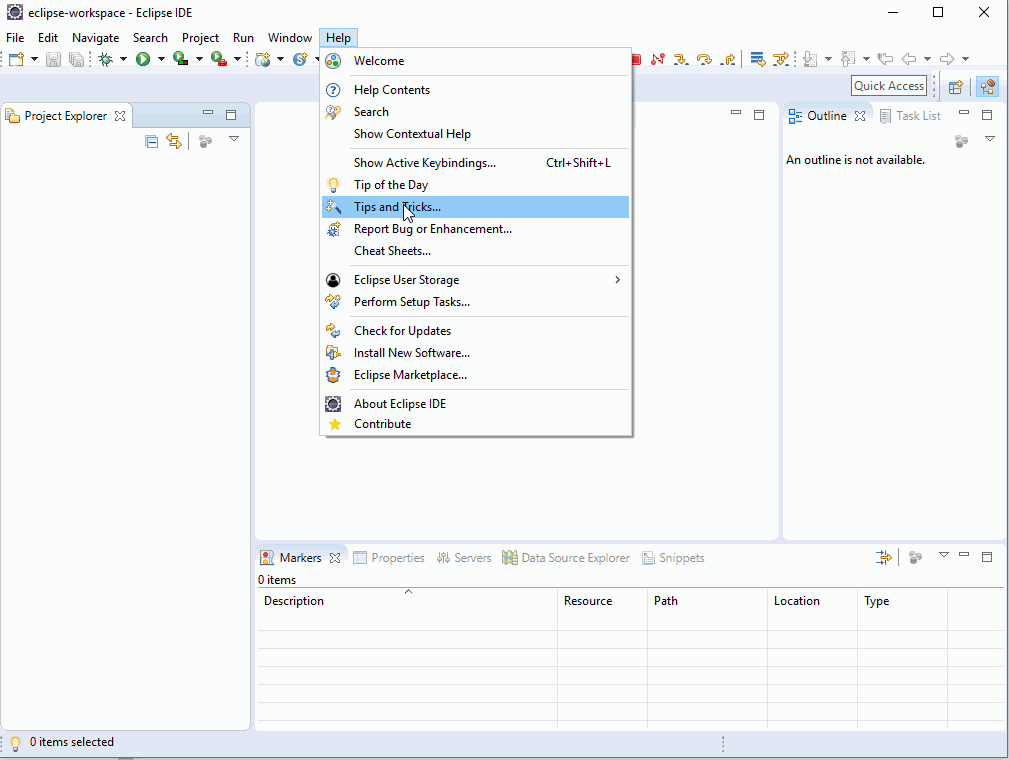Toggle Link with Editor in Project Explorer
Screen dimensions: 1009x760
[174, 141]
